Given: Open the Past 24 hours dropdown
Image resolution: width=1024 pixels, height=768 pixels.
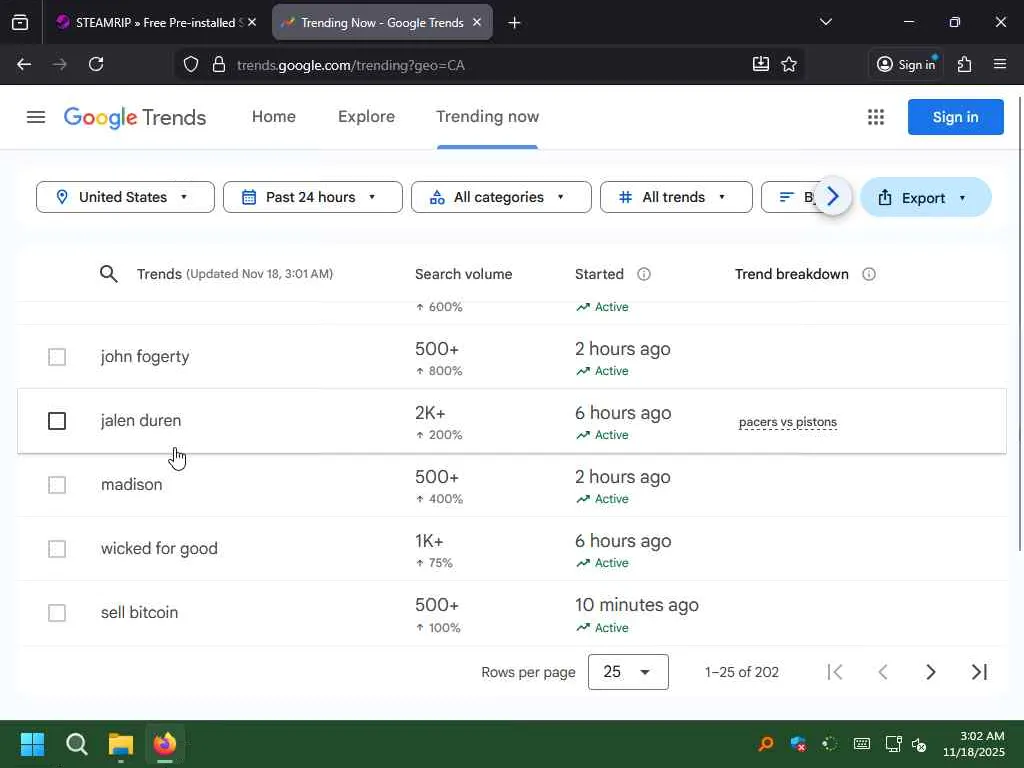Looking at the screenshot, I should coord(313,197).
